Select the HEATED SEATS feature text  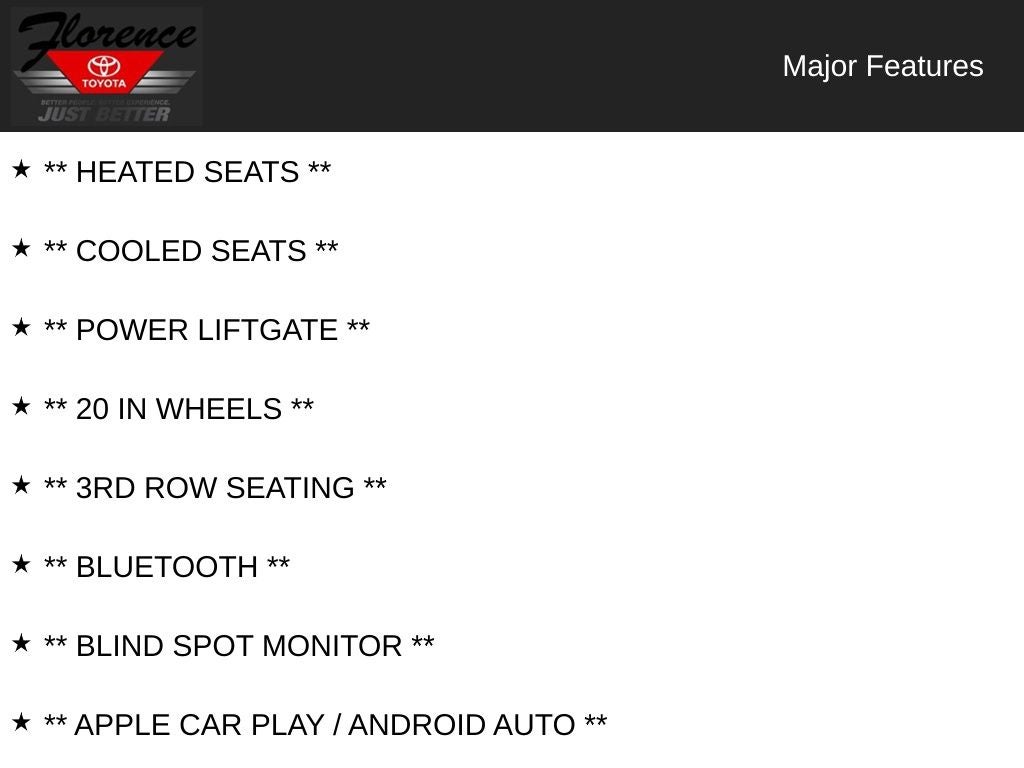[187, 172]
